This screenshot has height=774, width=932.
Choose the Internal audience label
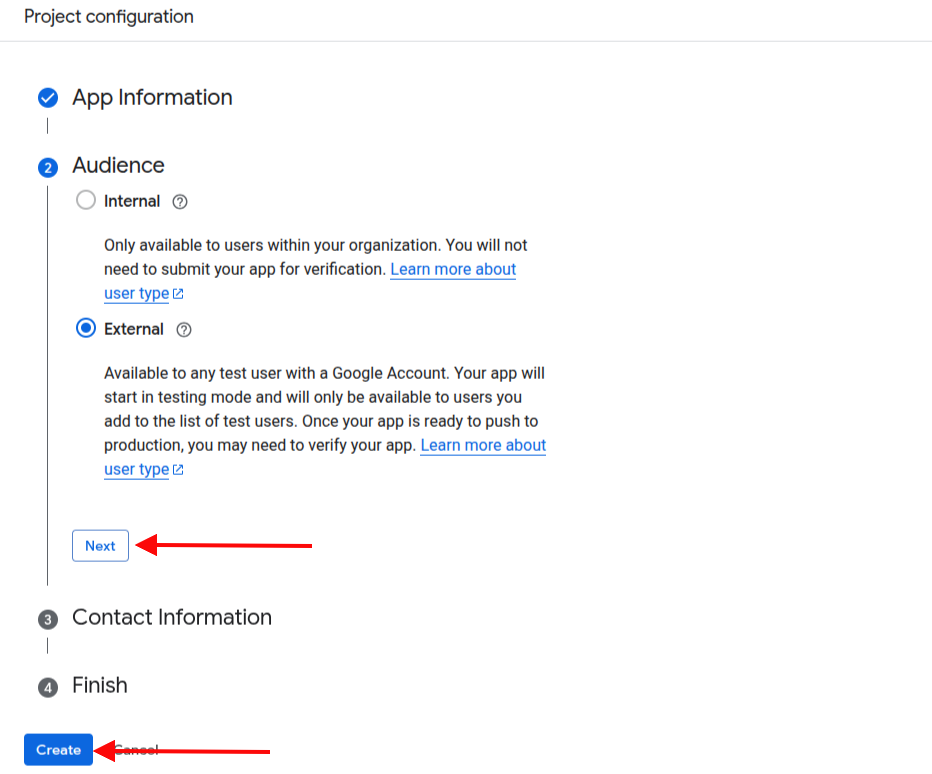click(x=132, y=202)
